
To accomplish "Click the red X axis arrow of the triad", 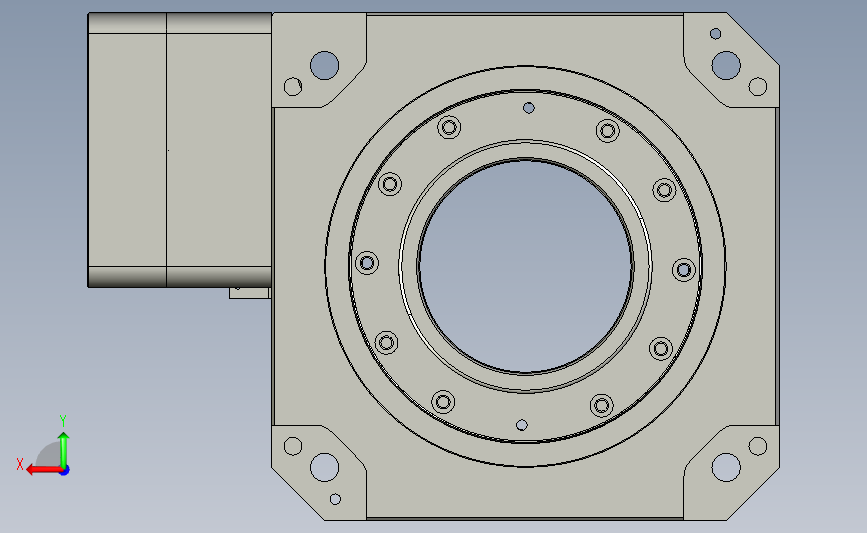I will coord(43,469).
